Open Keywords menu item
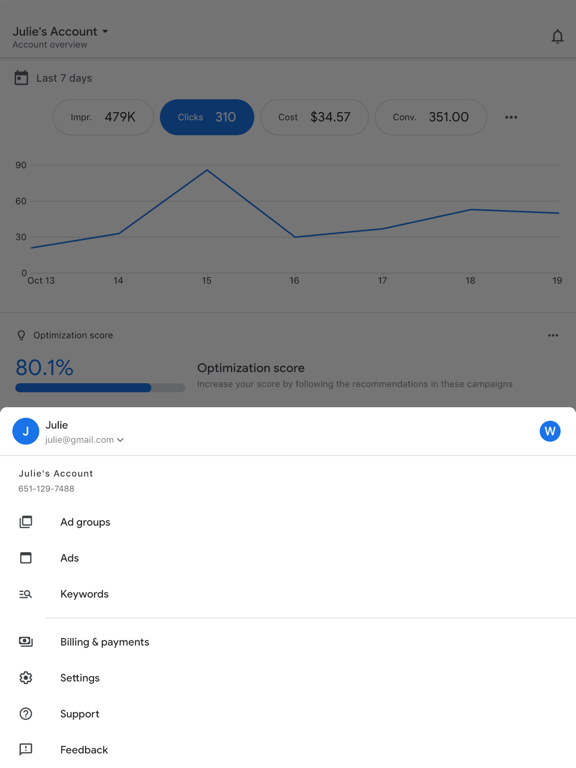Image resolution: width=576 pixels, height=768 pixels. pyautogui.click(x=288, y=594)
